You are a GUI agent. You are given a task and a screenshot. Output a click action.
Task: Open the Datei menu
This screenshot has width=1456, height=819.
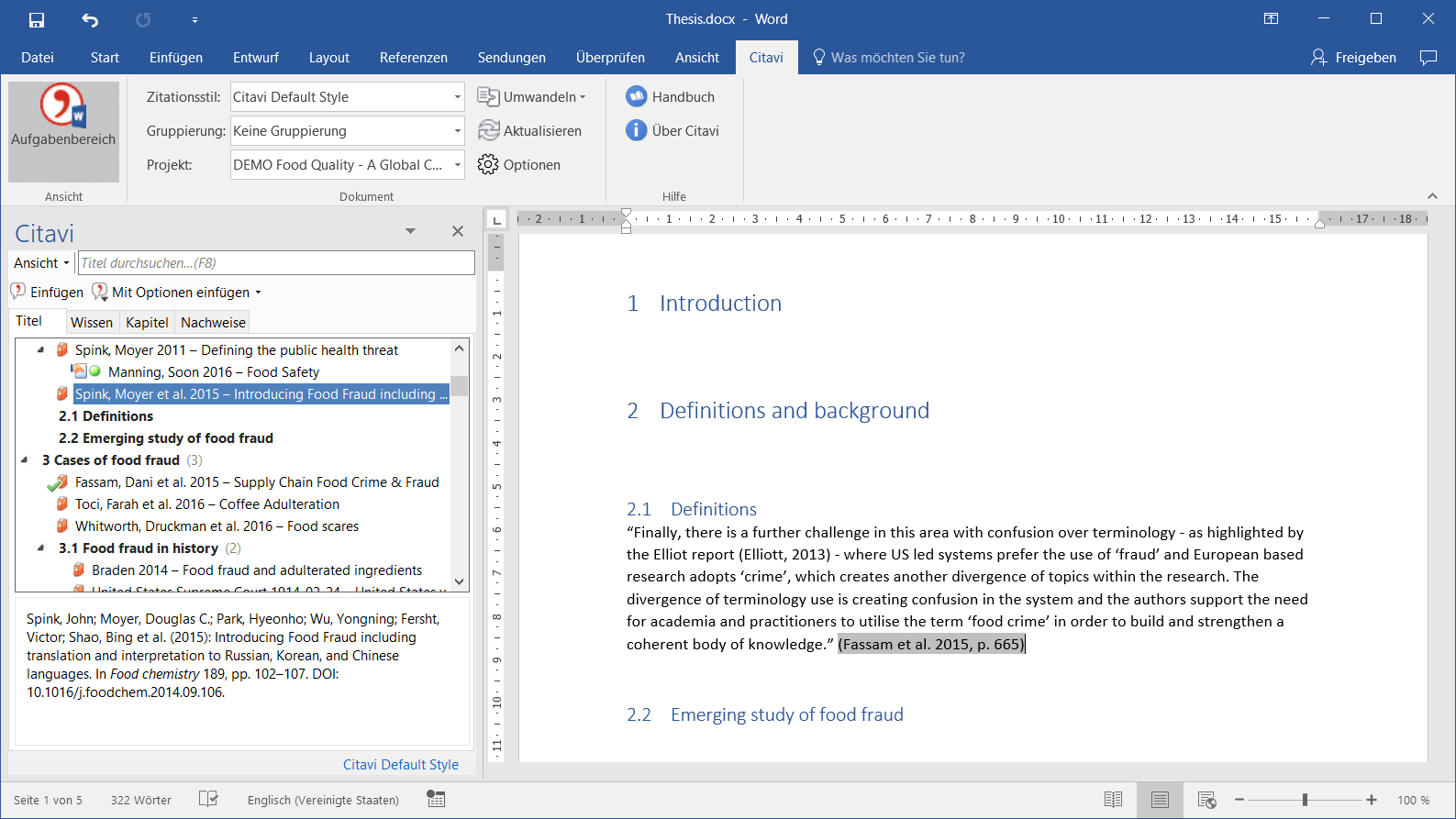(38, 58)
